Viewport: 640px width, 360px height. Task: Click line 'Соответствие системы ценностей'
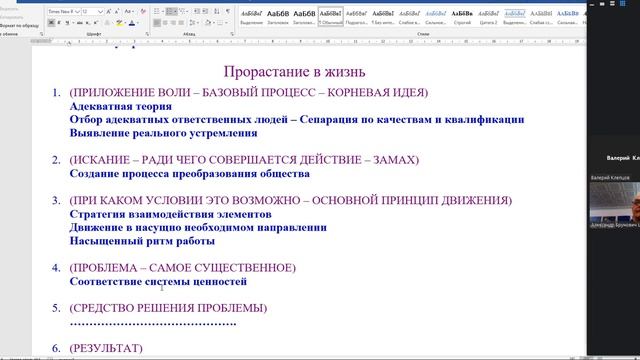(158, 281)
